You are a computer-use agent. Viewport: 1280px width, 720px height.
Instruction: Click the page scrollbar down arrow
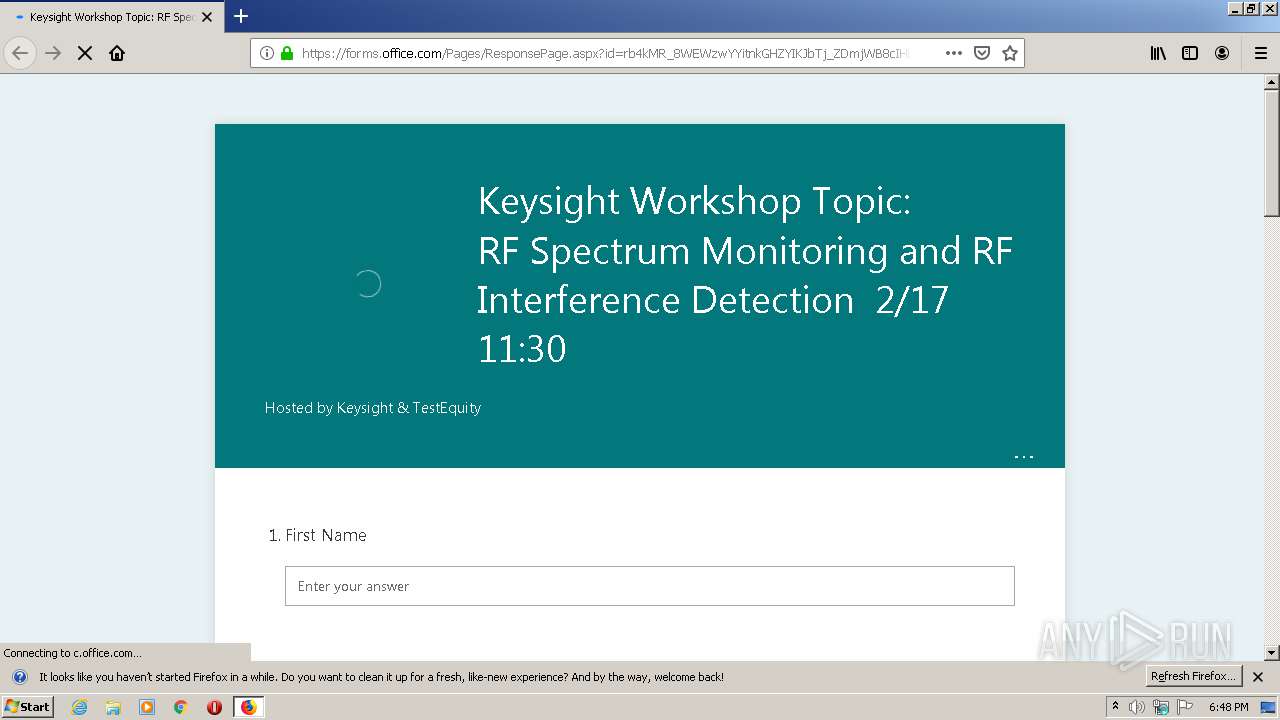pos(1272,653)
